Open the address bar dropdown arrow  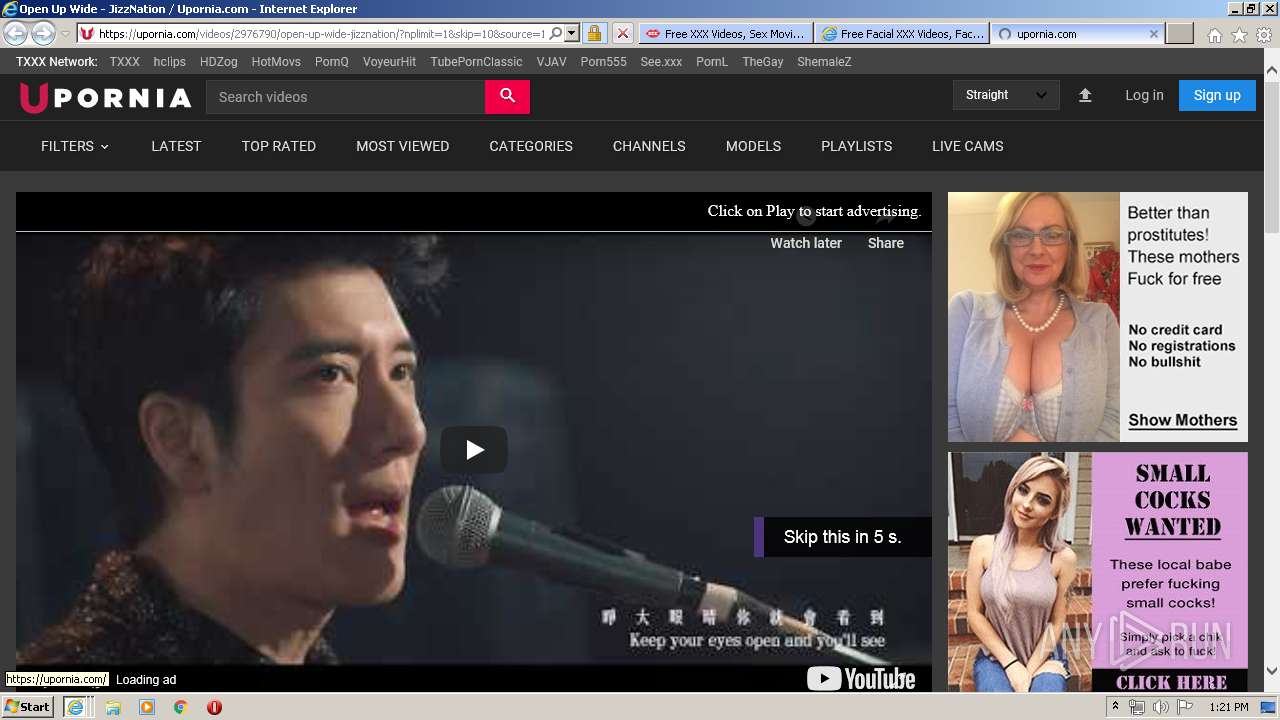(572, 33)
